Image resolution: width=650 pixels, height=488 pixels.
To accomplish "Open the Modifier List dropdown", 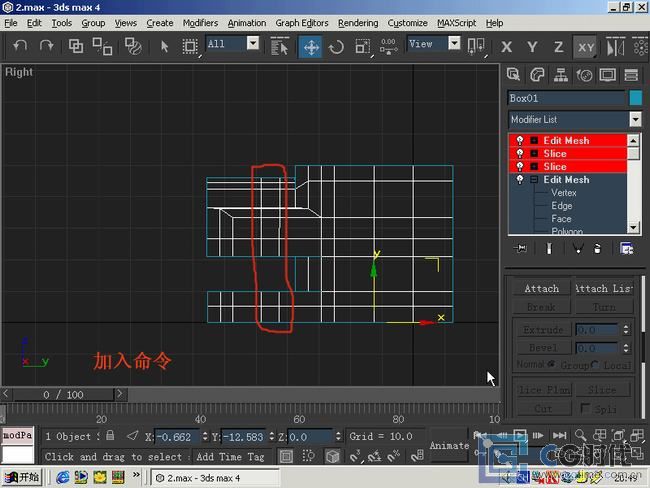I will [x=635, y=119].
